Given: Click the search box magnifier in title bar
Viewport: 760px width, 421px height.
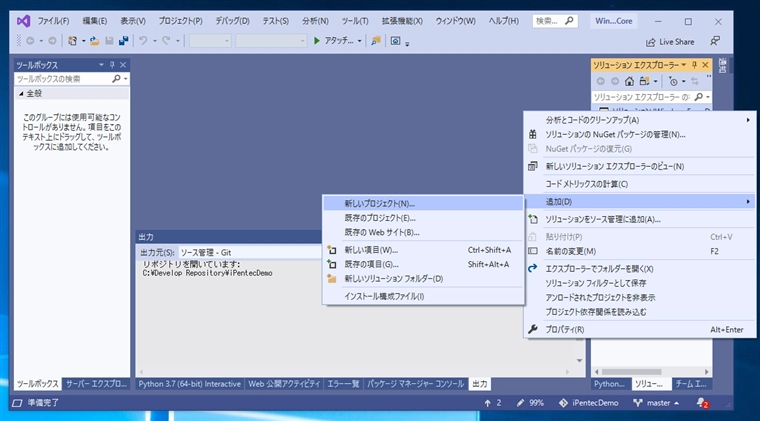Looking at the screenshot, I should 570,21.
